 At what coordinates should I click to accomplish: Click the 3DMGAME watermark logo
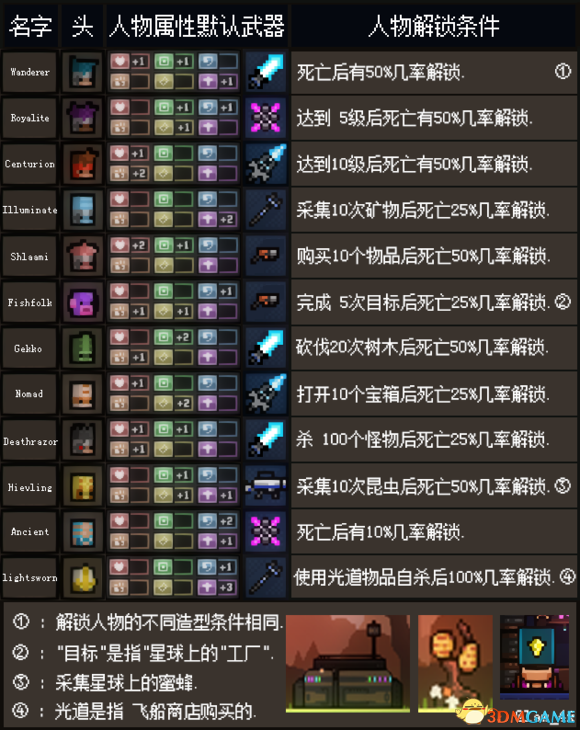click(x=519, y=713)
